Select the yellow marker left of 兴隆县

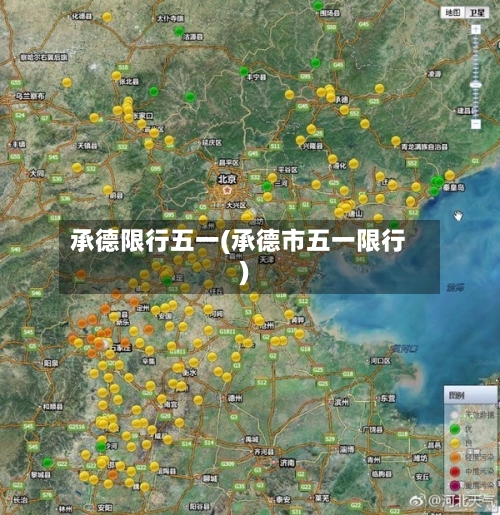click(300, 140)
